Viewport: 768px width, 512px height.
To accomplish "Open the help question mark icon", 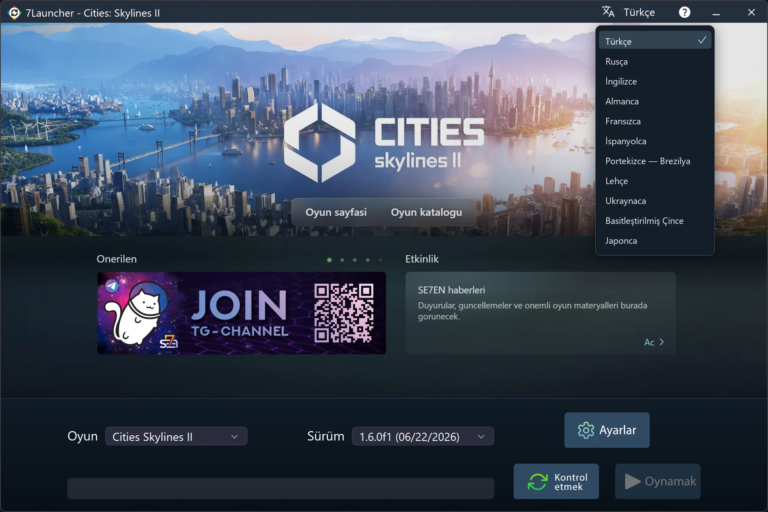I will click(684, 12).
